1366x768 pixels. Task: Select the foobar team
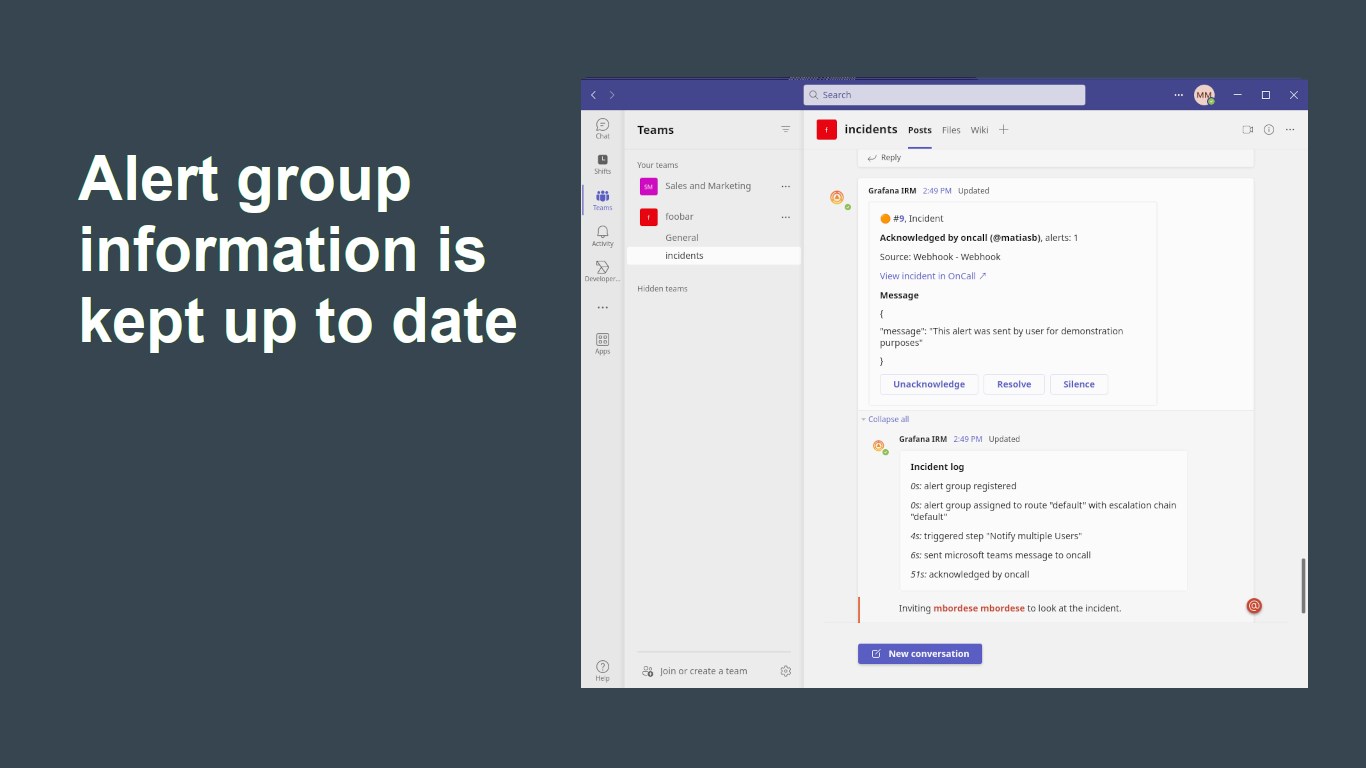point(679,217)
